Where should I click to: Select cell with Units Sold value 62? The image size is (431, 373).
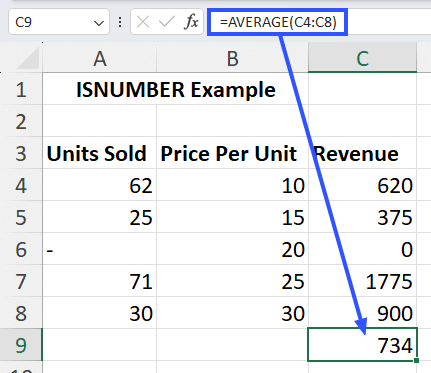click(x=100, y=185)
